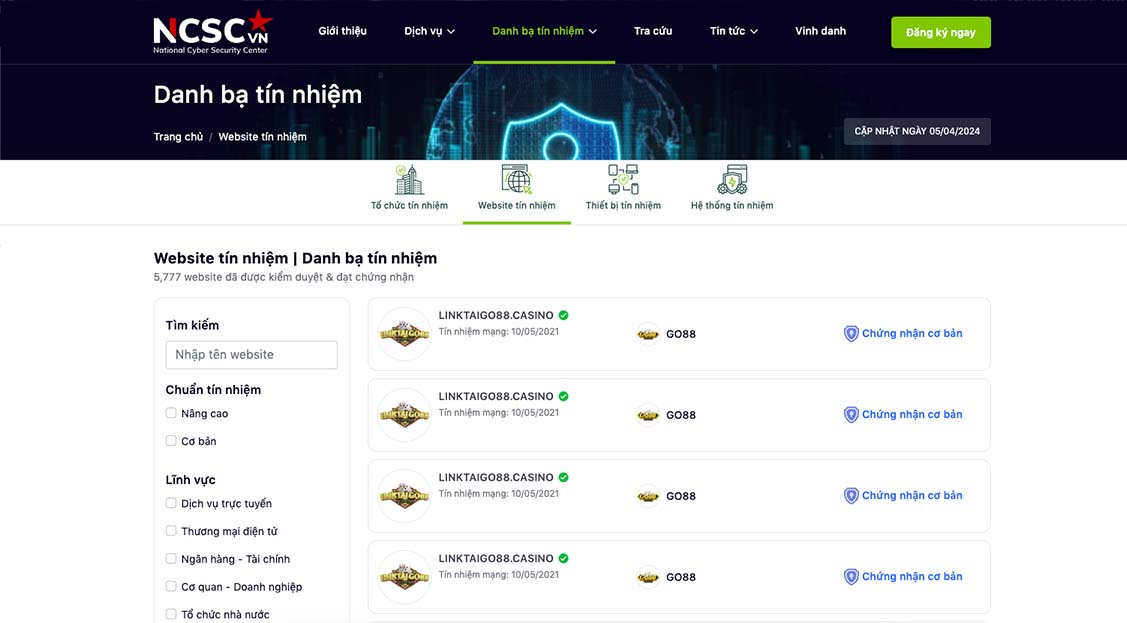Open the third LINKTAIGO88.CASINO title link
The height and width of the screenshot is (623, 1127).
pos(496,477)
